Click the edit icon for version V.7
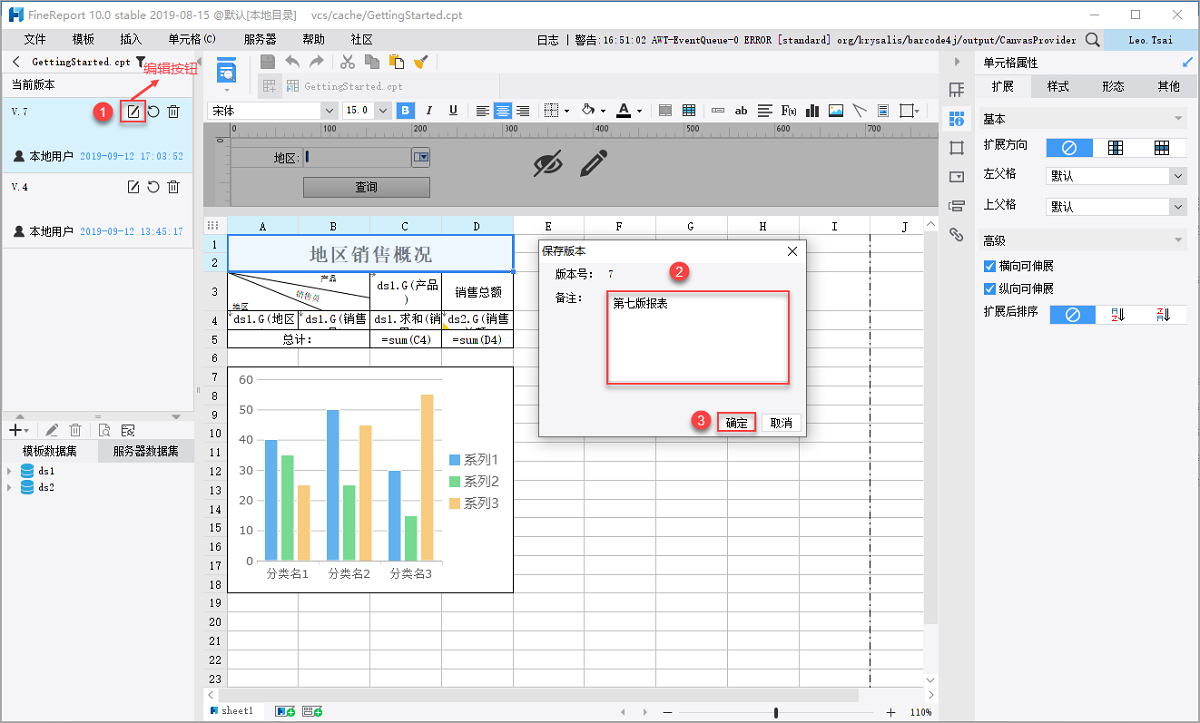The width and height of the screenshot is (1200, 723). pos(133,112)
